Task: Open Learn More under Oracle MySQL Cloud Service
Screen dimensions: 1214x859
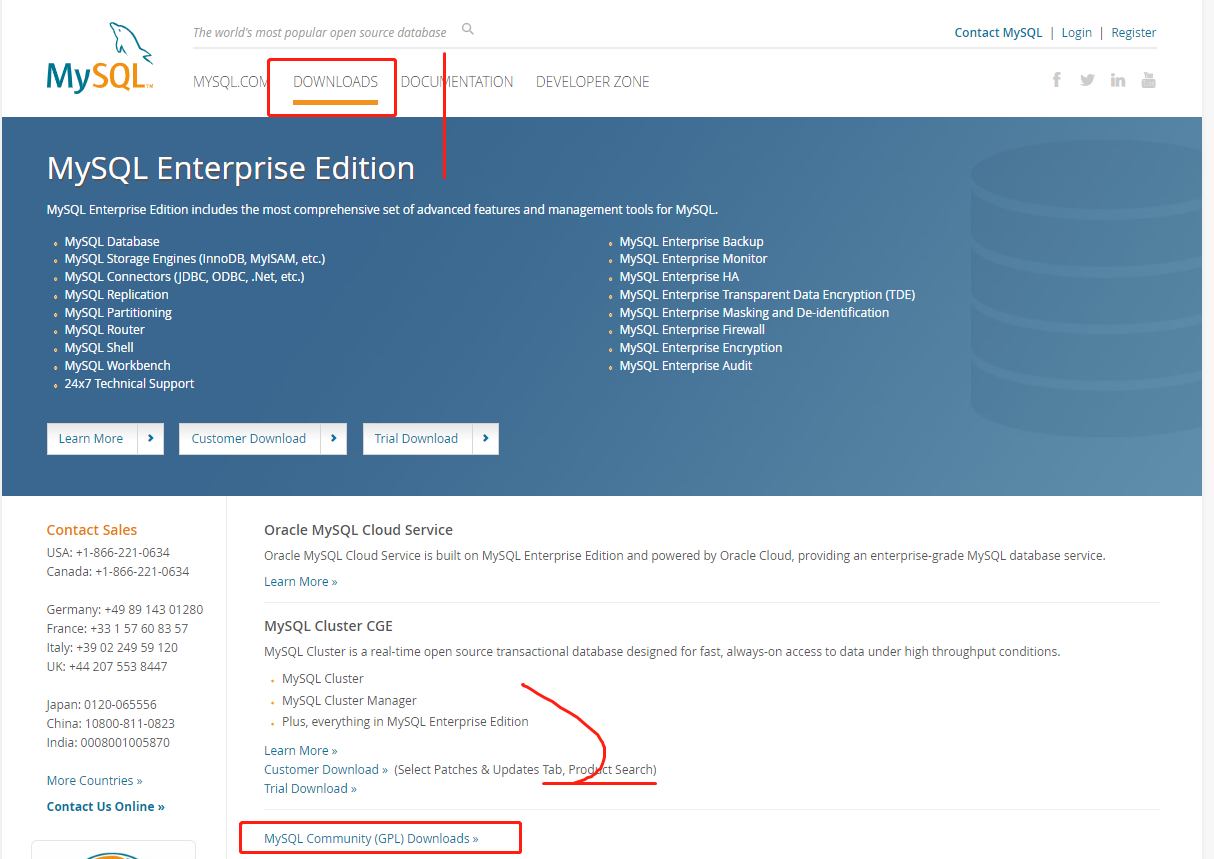Action: tap(300, 581)
